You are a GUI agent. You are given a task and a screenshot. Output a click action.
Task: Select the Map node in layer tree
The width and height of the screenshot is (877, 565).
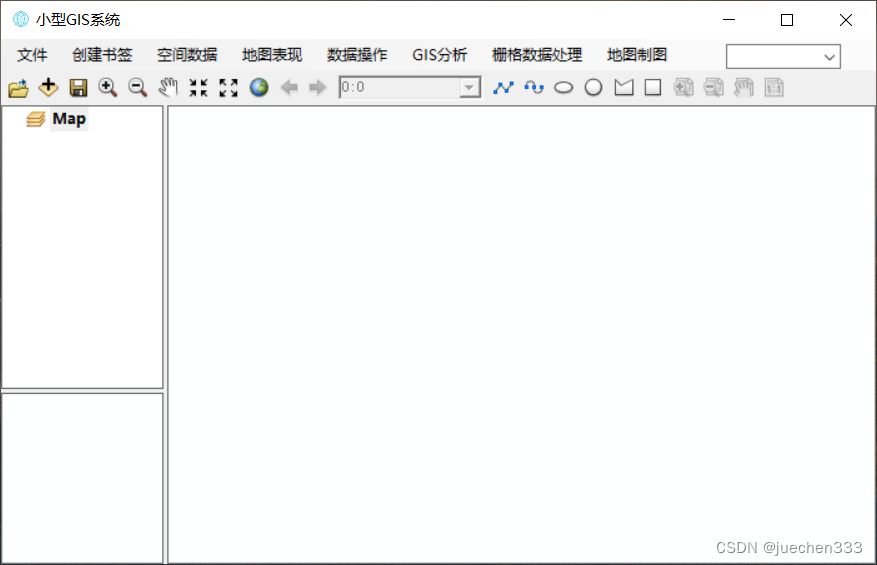point(69,119)
